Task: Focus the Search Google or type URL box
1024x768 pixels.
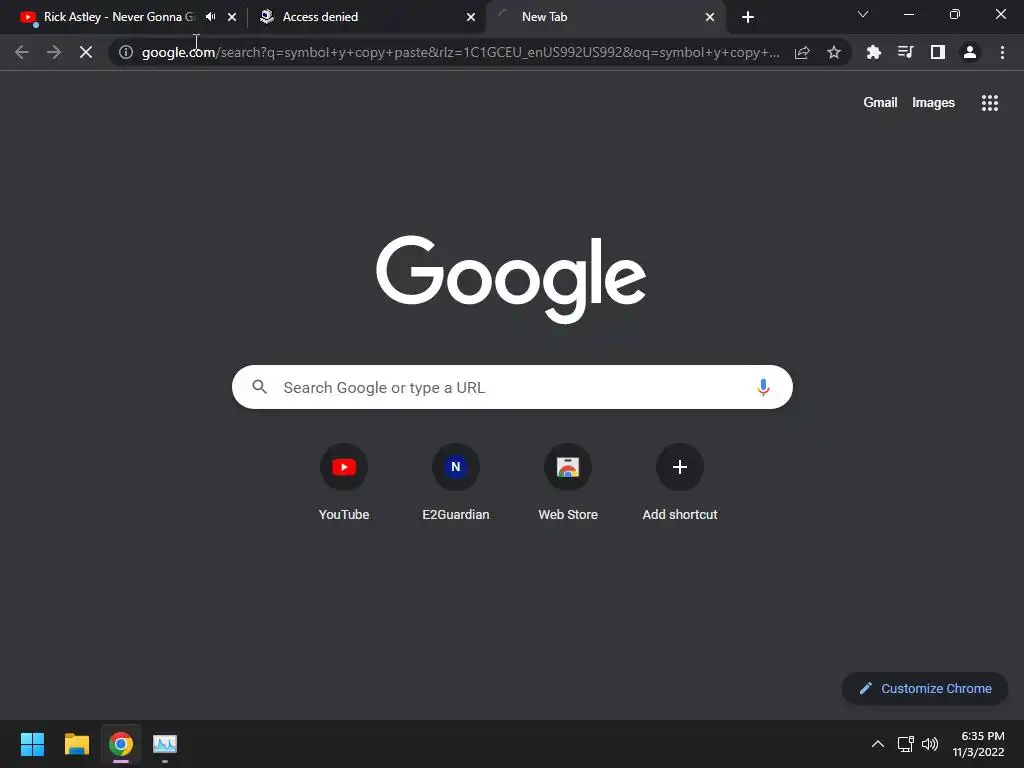Action: coord(512,387)
